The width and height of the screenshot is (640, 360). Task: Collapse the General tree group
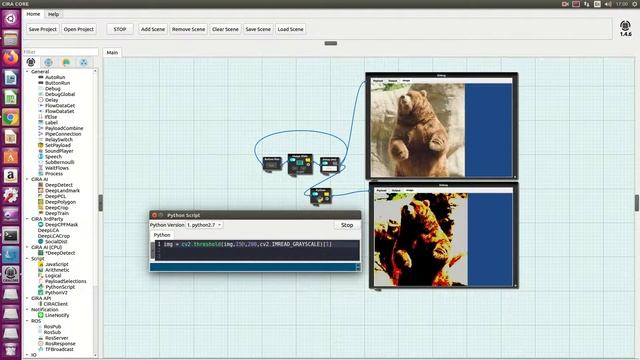point(27,71)
